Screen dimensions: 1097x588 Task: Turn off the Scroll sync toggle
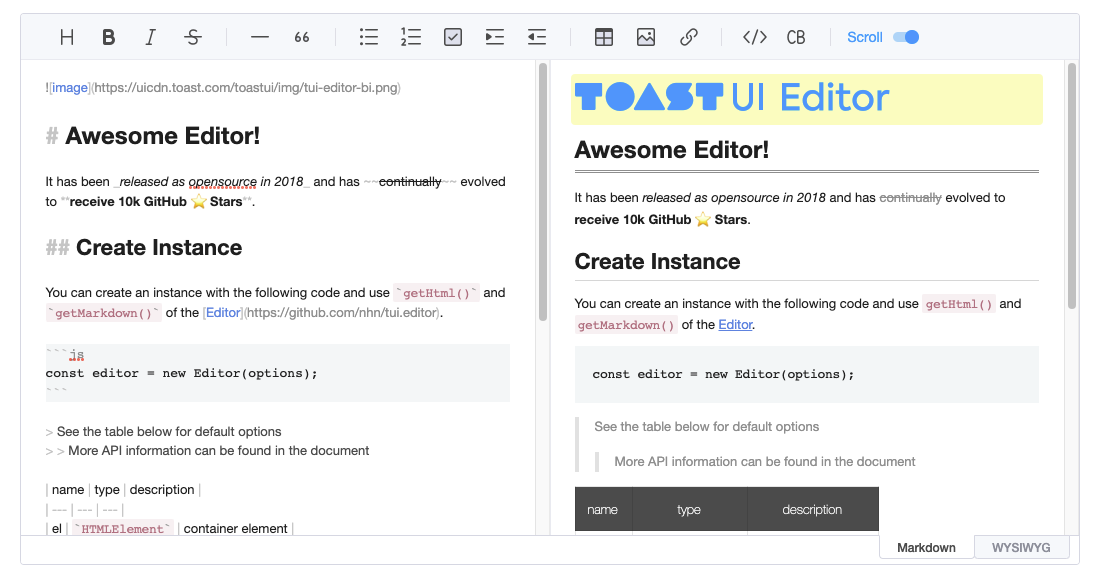906,37
